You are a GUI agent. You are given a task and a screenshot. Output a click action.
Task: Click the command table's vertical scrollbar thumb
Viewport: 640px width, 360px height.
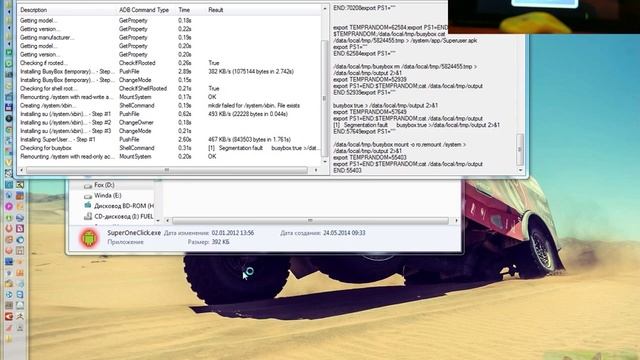[x=325, y=98]
